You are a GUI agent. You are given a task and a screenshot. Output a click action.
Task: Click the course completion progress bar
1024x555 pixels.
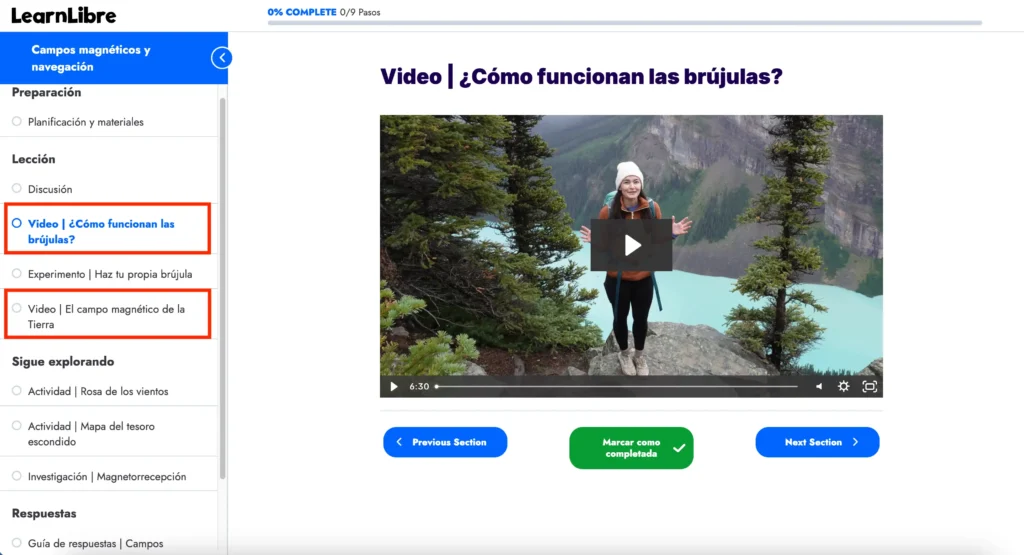(x=624, y=23)
